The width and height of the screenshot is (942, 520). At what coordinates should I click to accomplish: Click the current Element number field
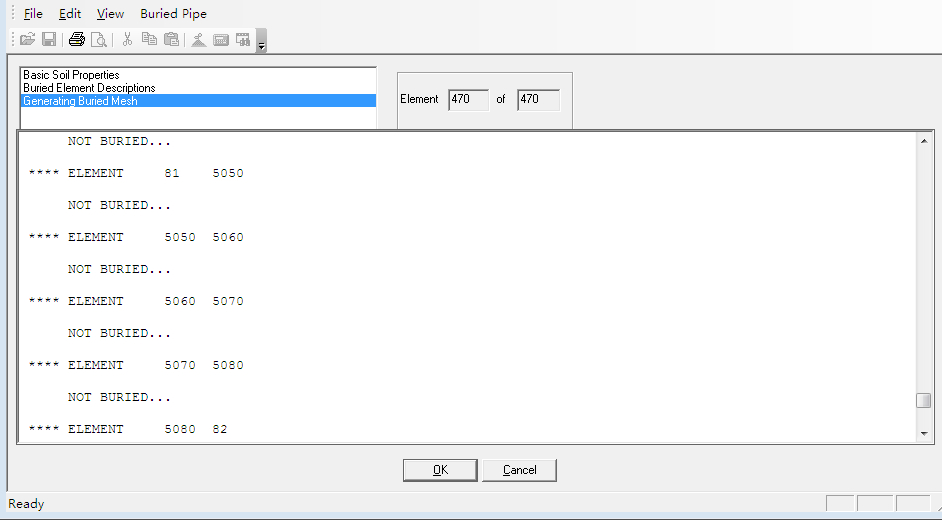pos(468,99)
